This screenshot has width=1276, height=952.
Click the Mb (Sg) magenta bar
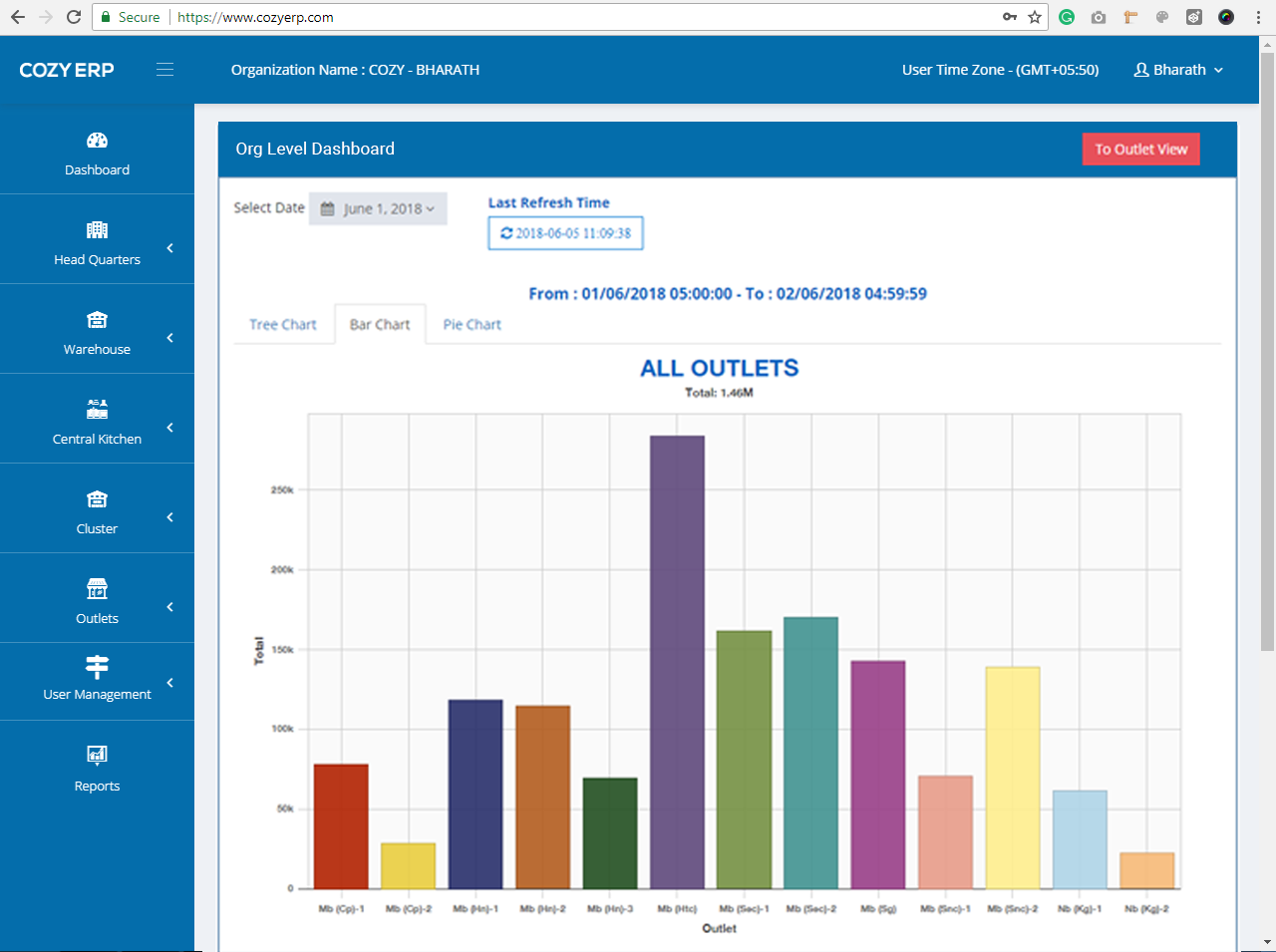tap(878, 775)
